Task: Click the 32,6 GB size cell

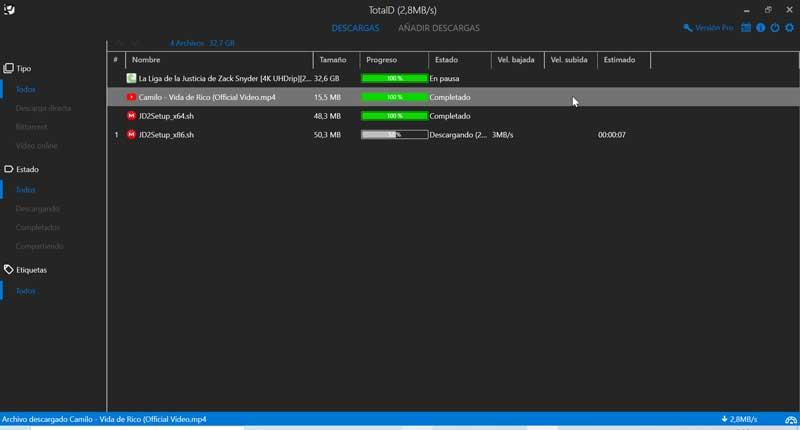Action: pos(327,79)
